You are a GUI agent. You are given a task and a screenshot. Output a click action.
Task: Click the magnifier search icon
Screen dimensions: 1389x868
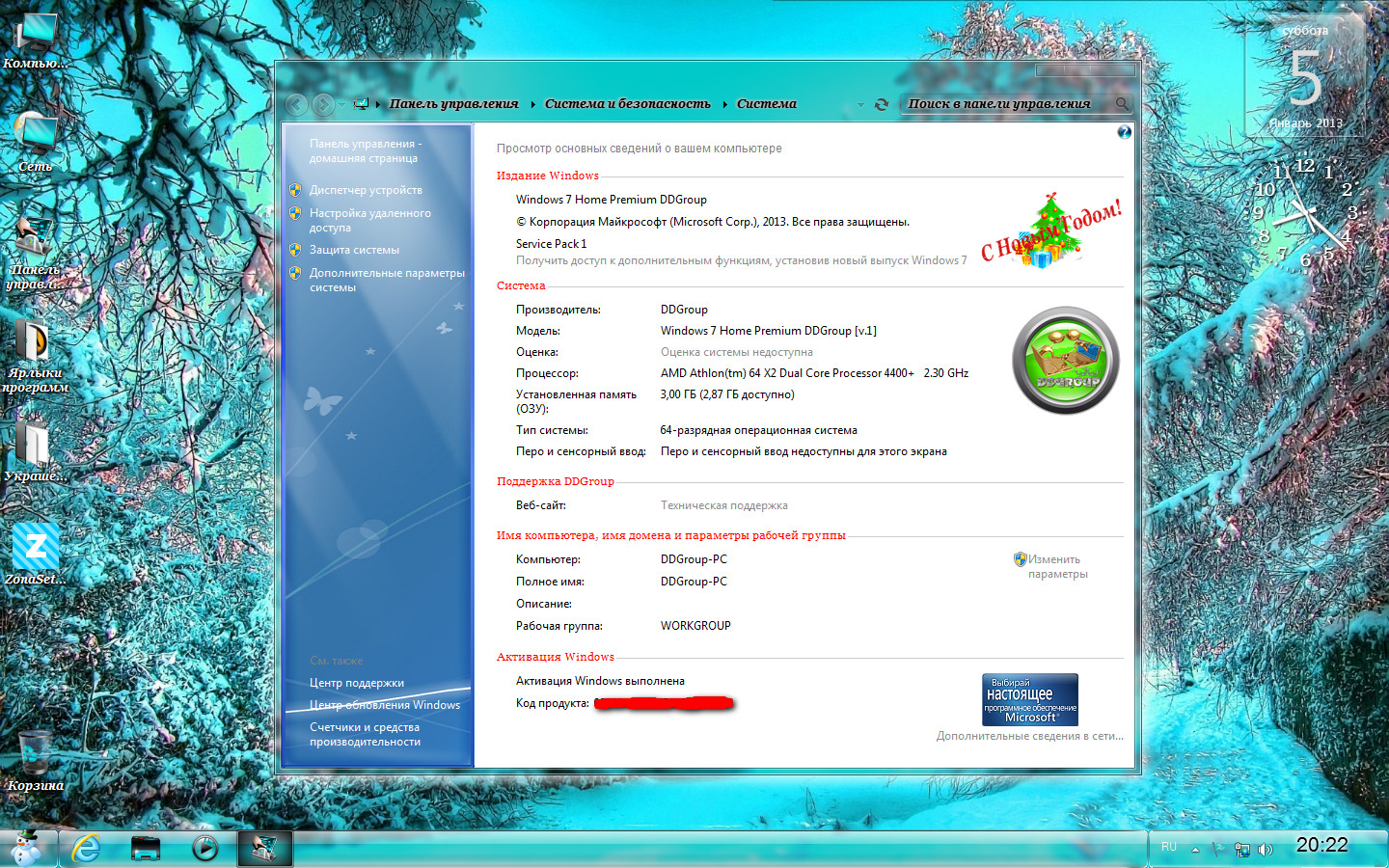tap(1122, 104)
